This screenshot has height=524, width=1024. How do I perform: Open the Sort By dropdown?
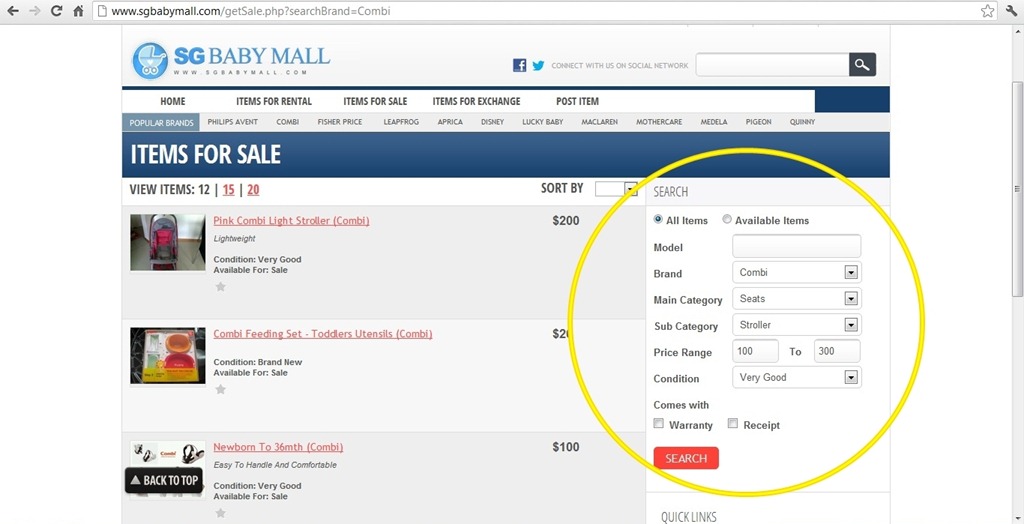[x=616, y=189]
